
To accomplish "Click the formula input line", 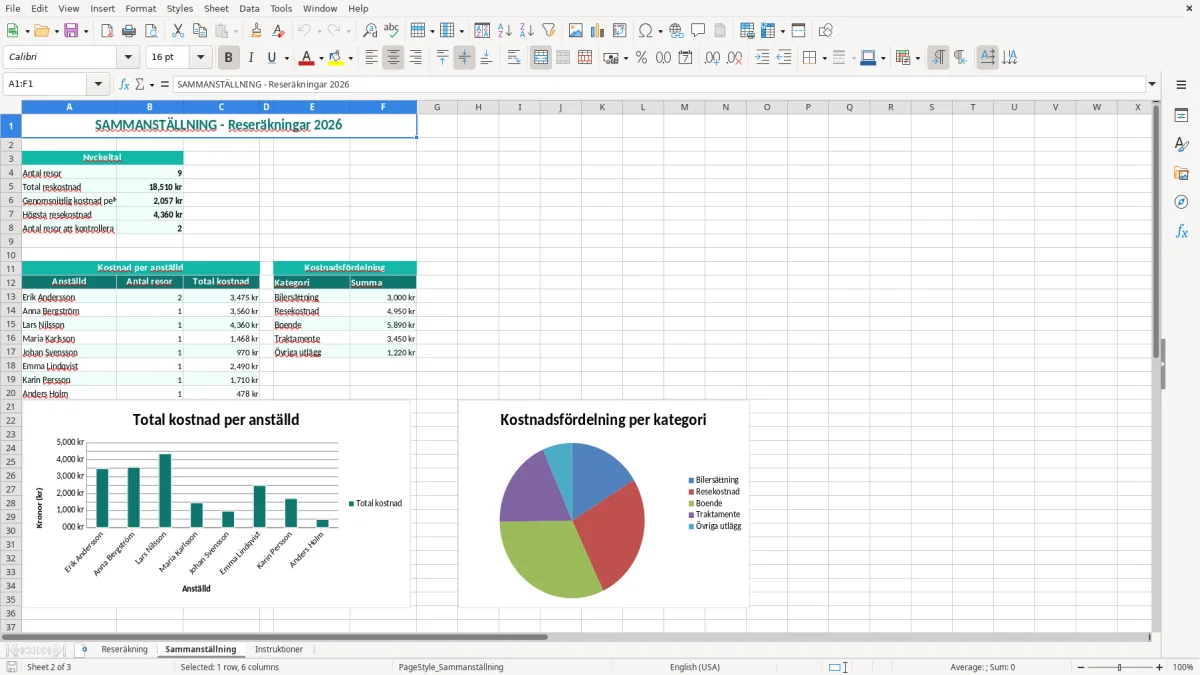I will click(x=658, y=84).
